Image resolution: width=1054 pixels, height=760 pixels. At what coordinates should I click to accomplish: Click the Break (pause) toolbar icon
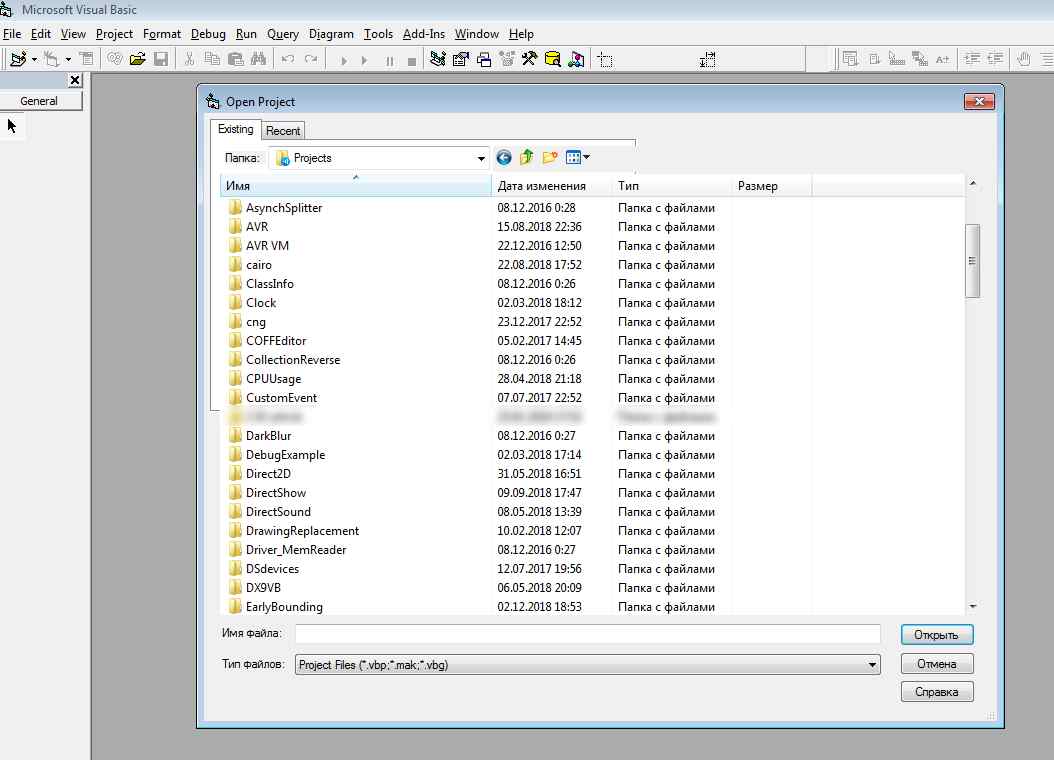pos(389,60)
